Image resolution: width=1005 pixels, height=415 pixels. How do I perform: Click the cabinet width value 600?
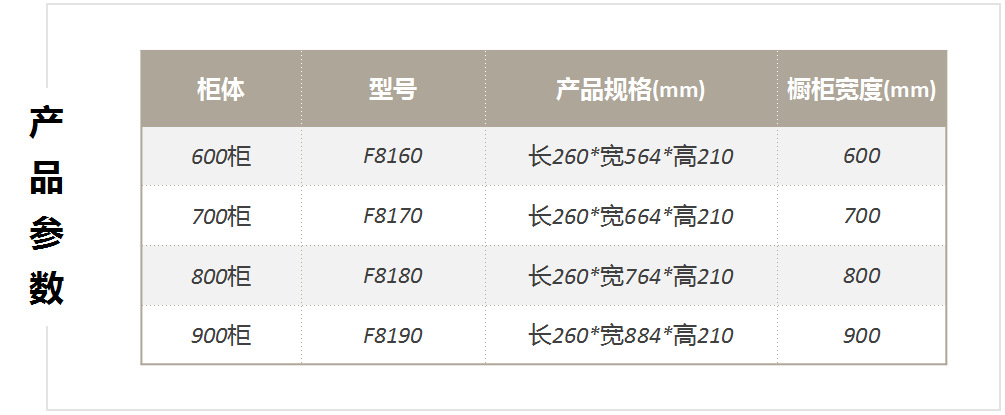pyautogui.click(x=861, y=156)
